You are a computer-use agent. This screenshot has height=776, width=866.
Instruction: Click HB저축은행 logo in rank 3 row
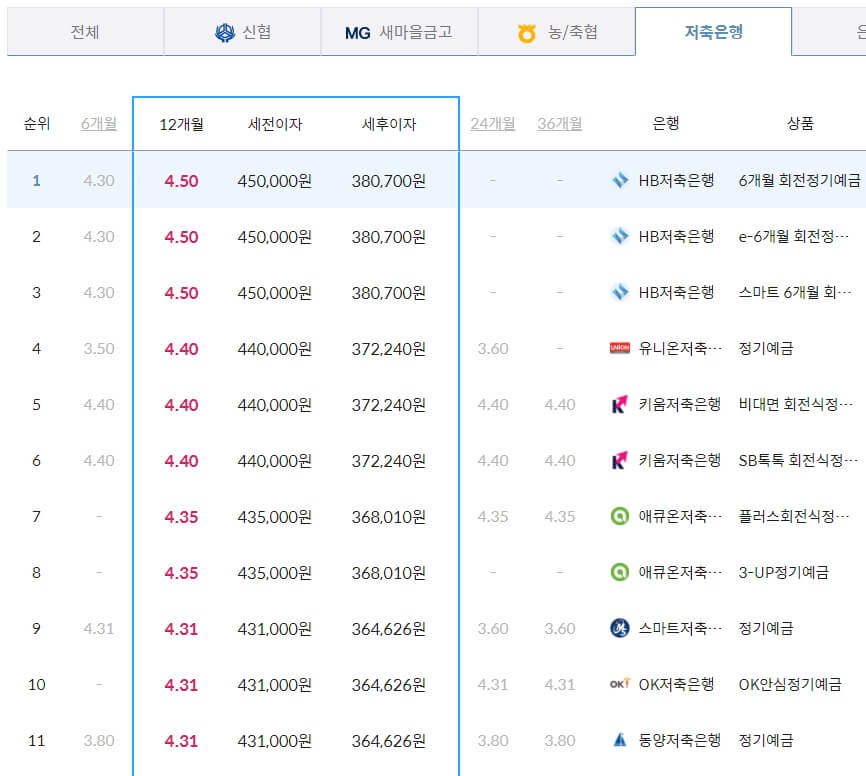(x=620, y=292)
